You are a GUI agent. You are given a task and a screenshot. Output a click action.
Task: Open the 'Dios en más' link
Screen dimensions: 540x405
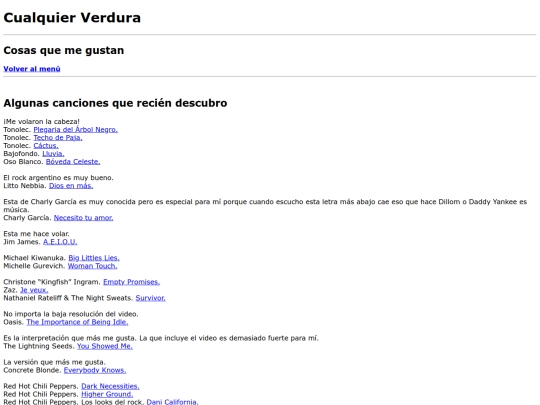[71, 186]
